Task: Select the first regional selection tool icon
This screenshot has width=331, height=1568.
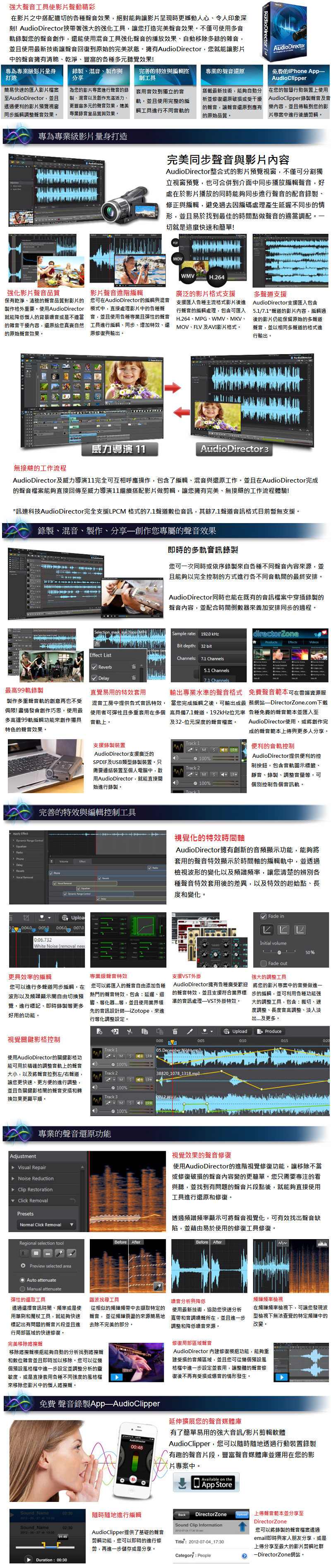Action: [23, 1253]
